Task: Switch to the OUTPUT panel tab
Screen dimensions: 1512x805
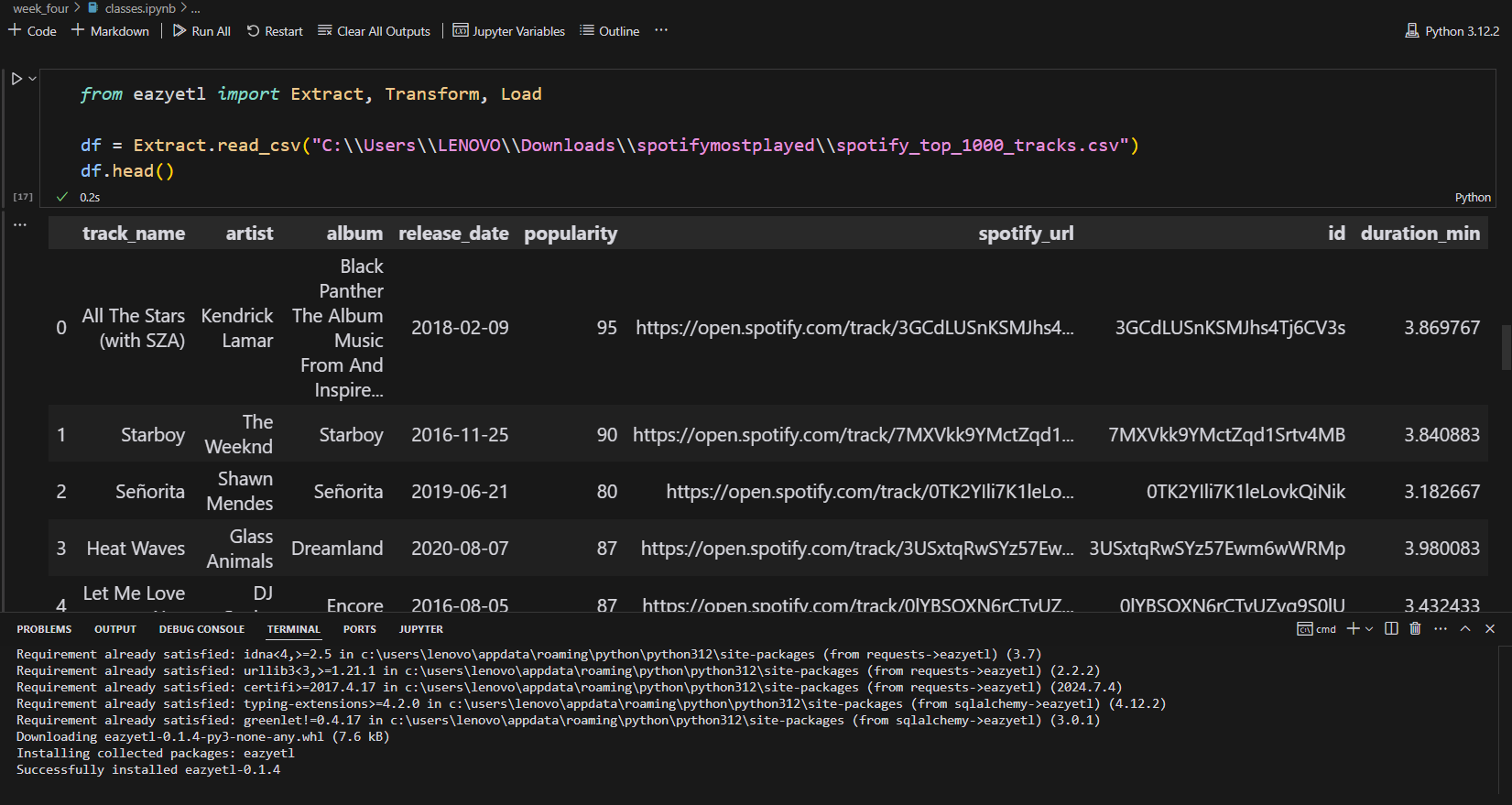Action: [x=115, y=629]
